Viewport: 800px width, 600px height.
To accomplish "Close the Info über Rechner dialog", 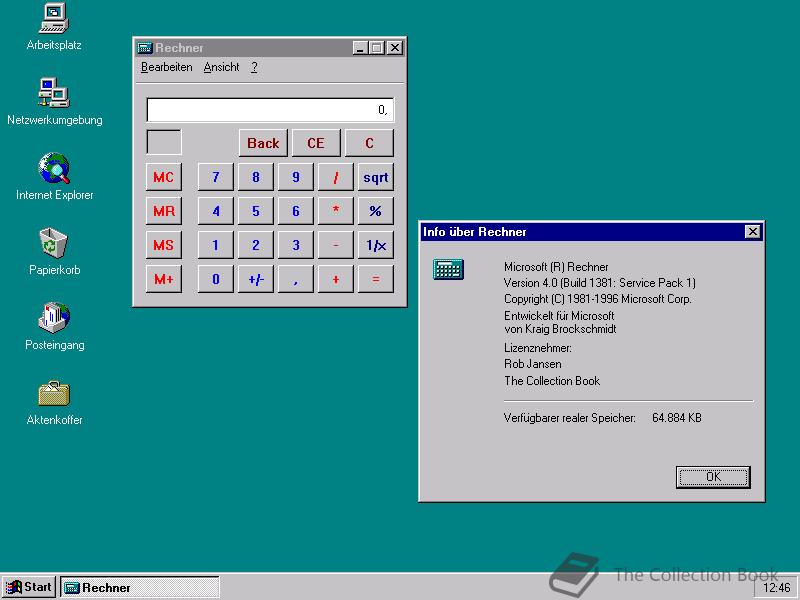I will click(753, 232).
